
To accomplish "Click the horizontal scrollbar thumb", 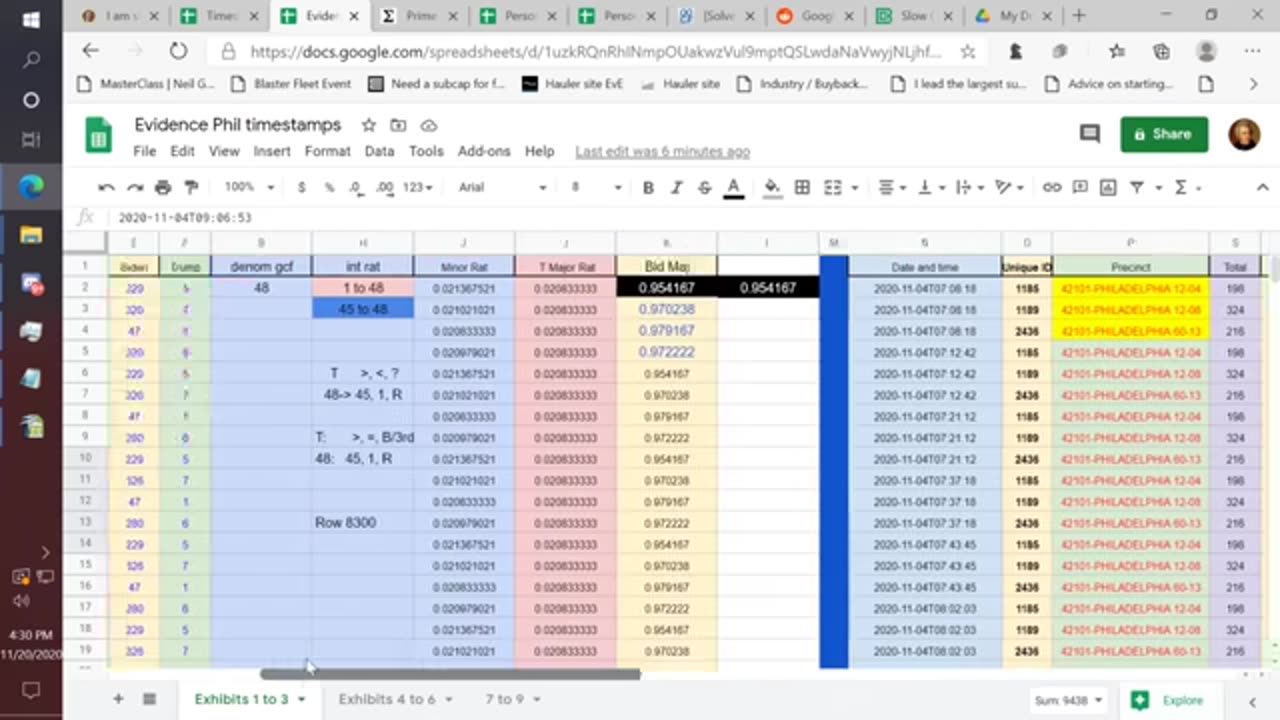I will coord(450,675).
